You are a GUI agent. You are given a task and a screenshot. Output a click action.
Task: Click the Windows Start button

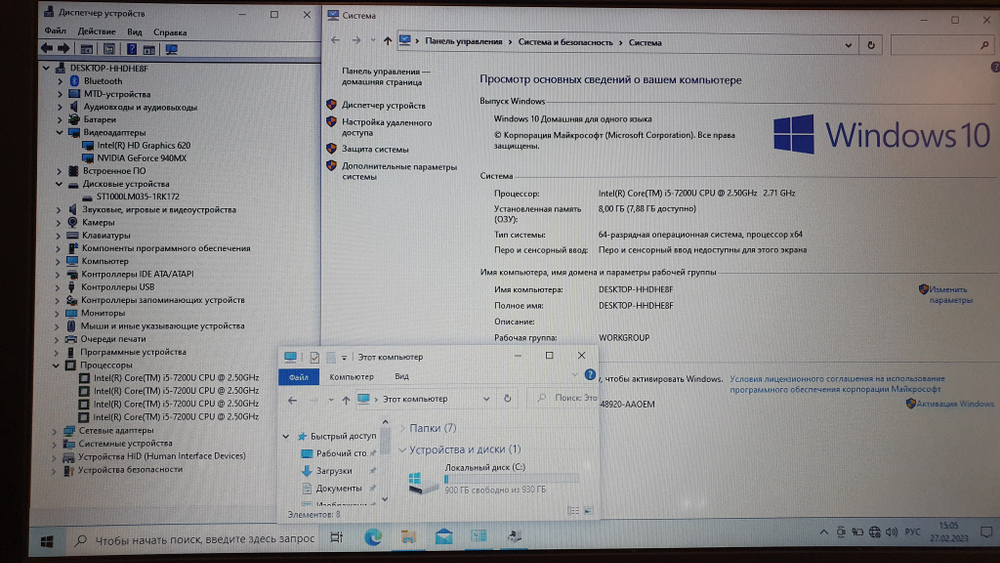point(47,541)
